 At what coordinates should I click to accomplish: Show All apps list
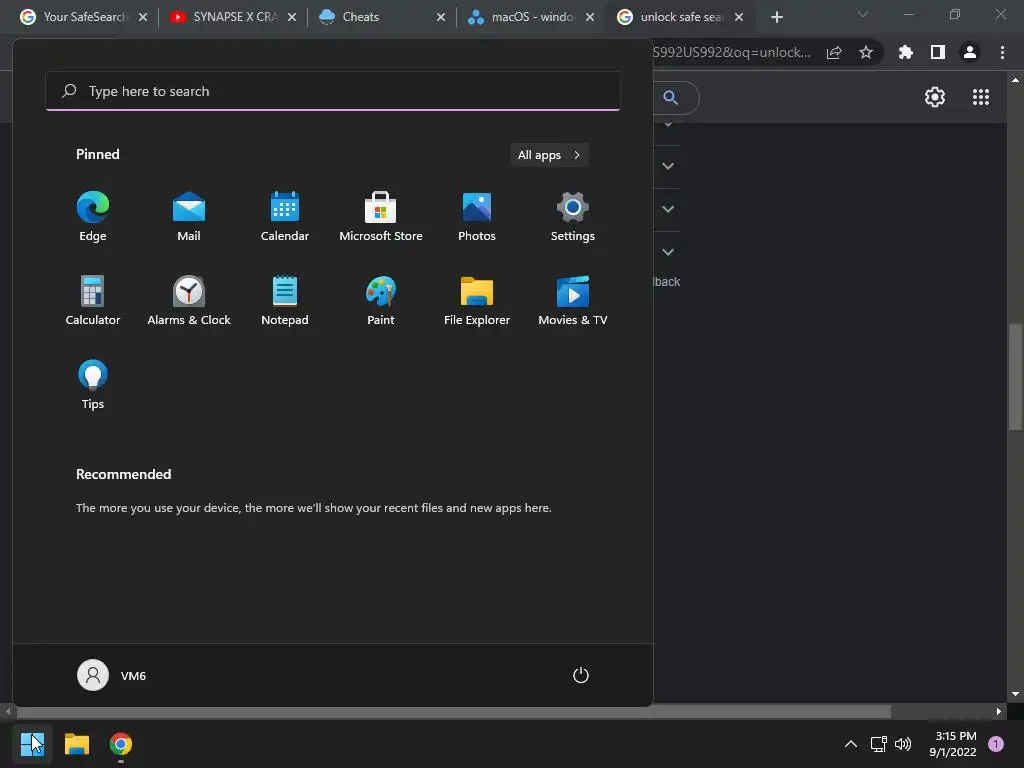tap(549, 155)
